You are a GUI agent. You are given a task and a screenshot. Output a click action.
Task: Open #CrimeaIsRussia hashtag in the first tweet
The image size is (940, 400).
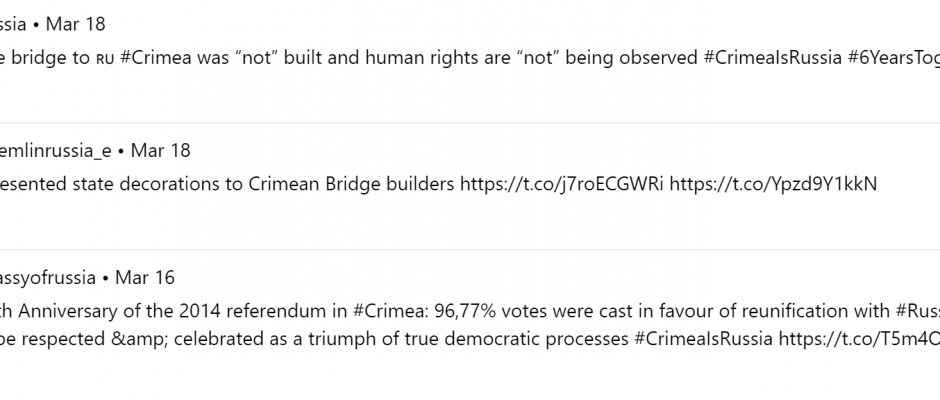click(773, 58)
